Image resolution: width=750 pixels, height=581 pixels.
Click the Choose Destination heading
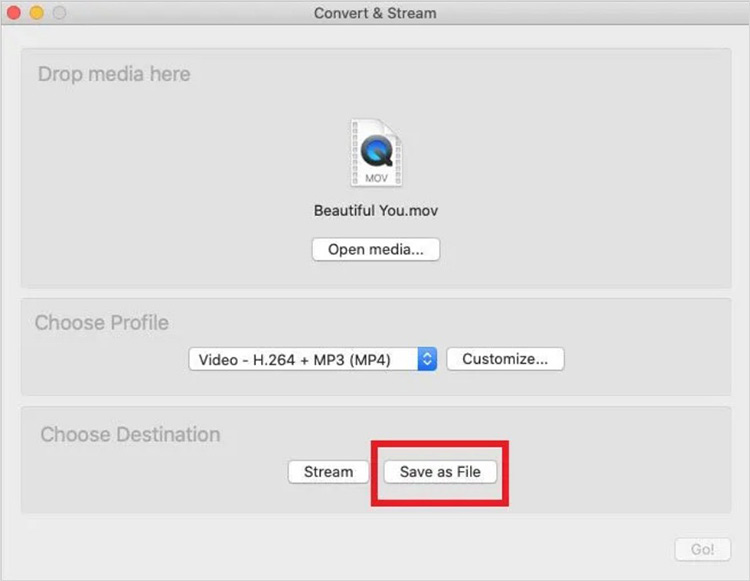click(x=130, y=435)
